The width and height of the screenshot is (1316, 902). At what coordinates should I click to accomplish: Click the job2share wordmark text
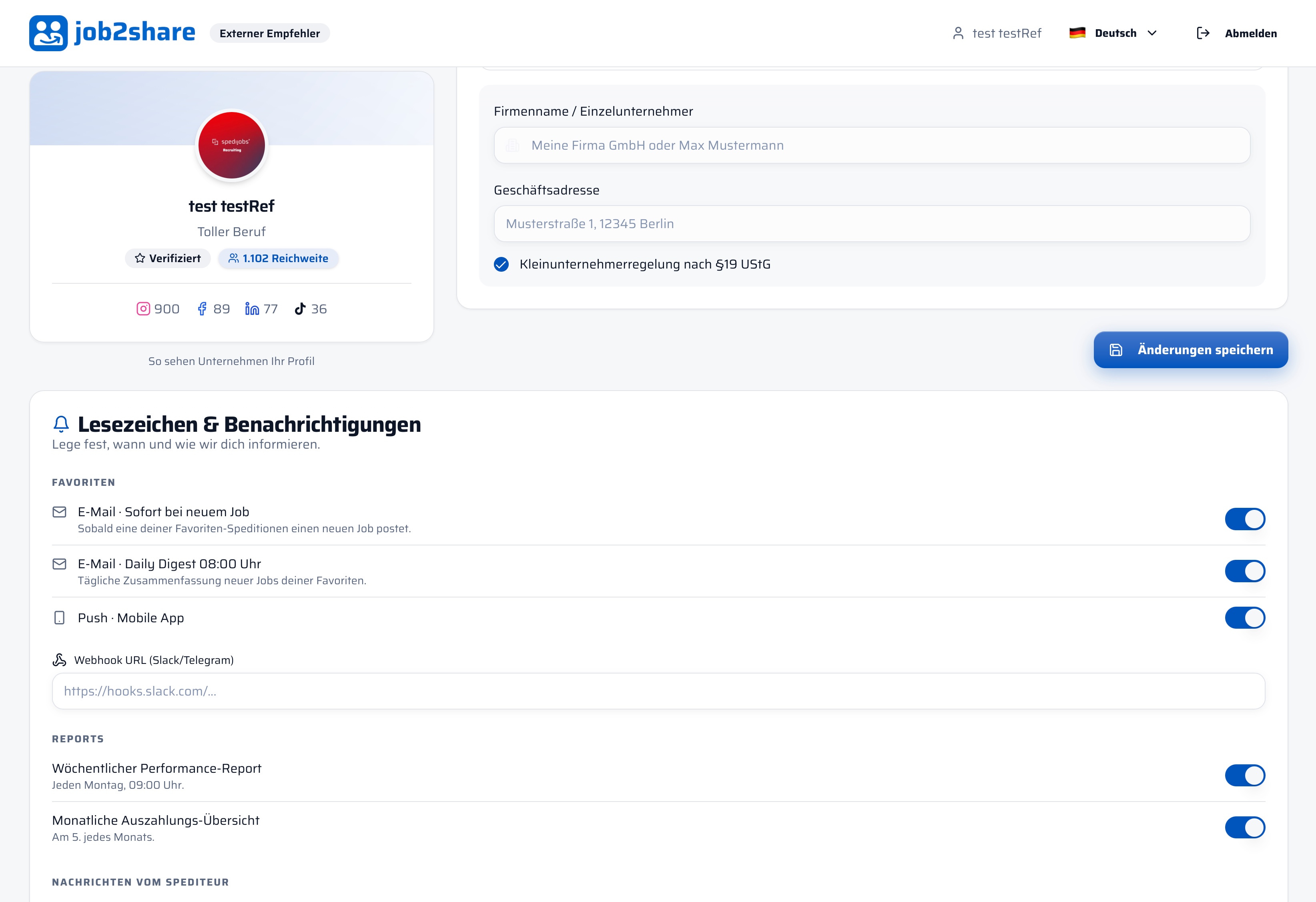tap(135, 32)
